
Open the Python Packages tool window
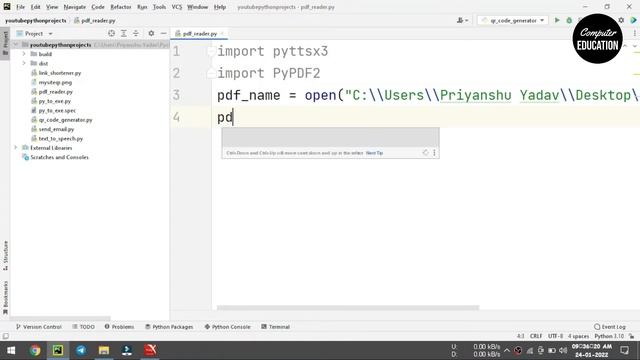coord(169,327)
